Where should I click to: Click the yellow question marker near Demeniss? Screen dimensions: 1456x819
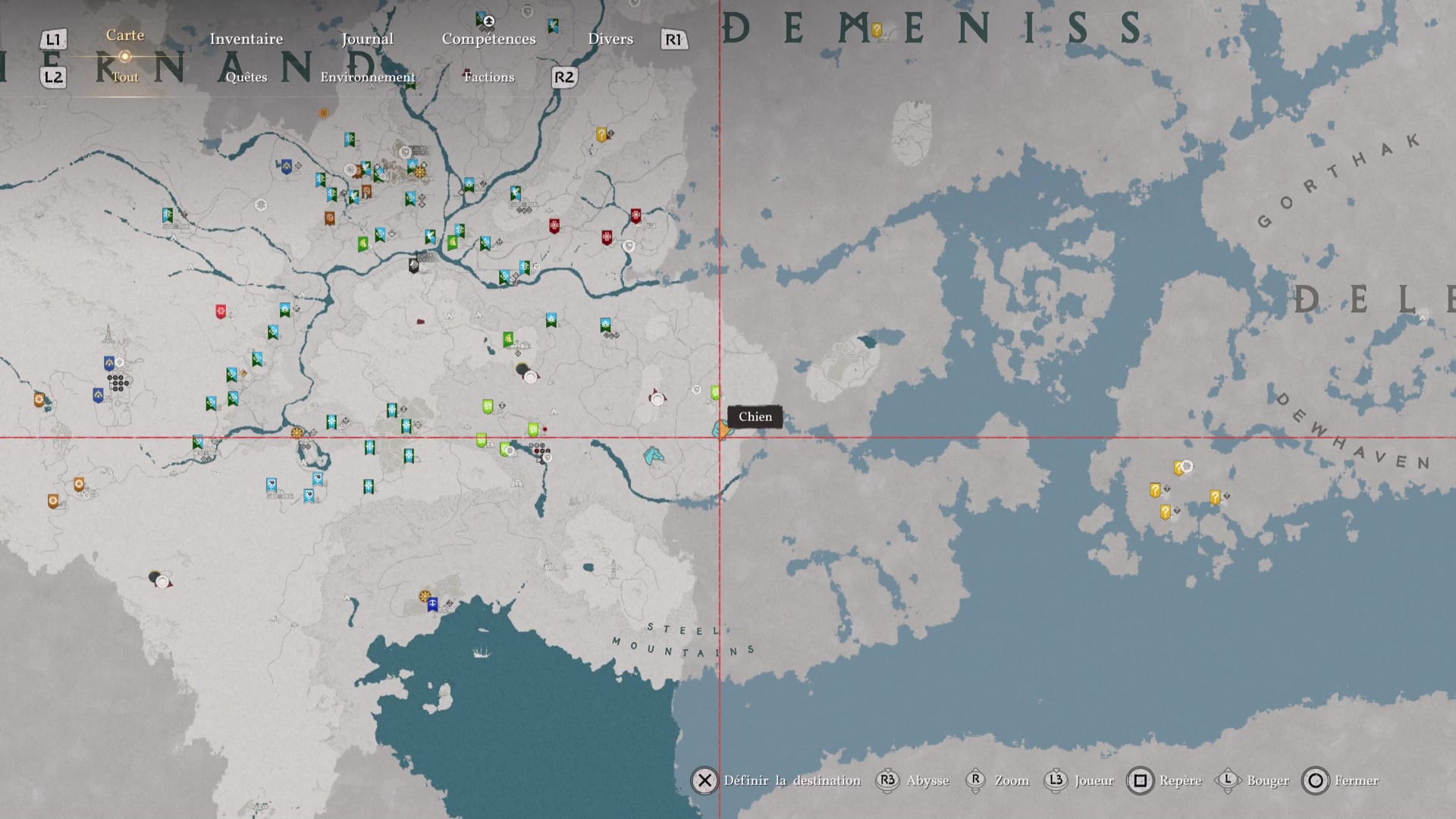click(x=877, y=30)
